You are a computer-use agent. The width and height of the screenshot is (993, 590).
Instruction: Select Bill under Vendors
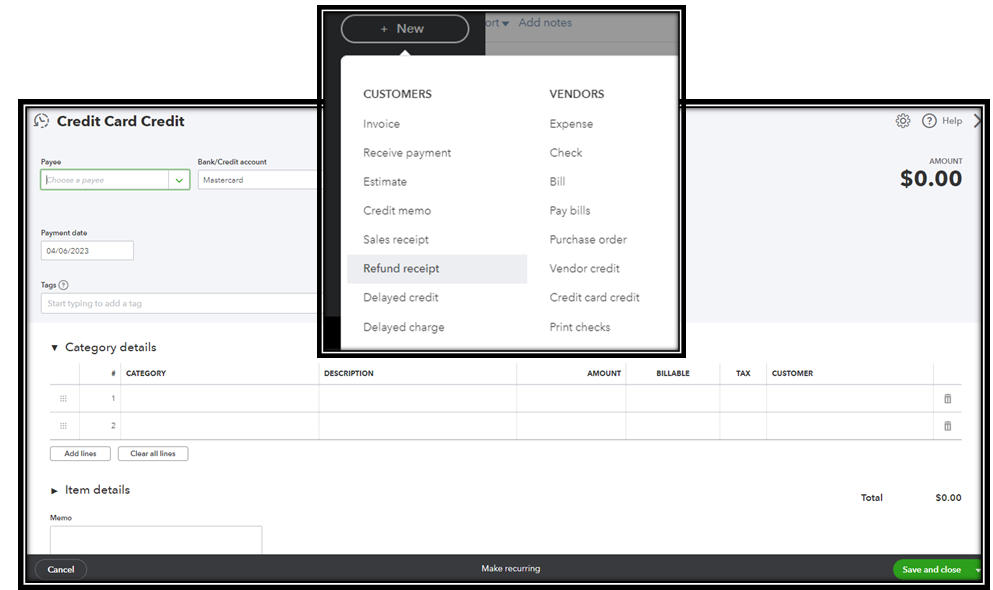tap(557, 182)
